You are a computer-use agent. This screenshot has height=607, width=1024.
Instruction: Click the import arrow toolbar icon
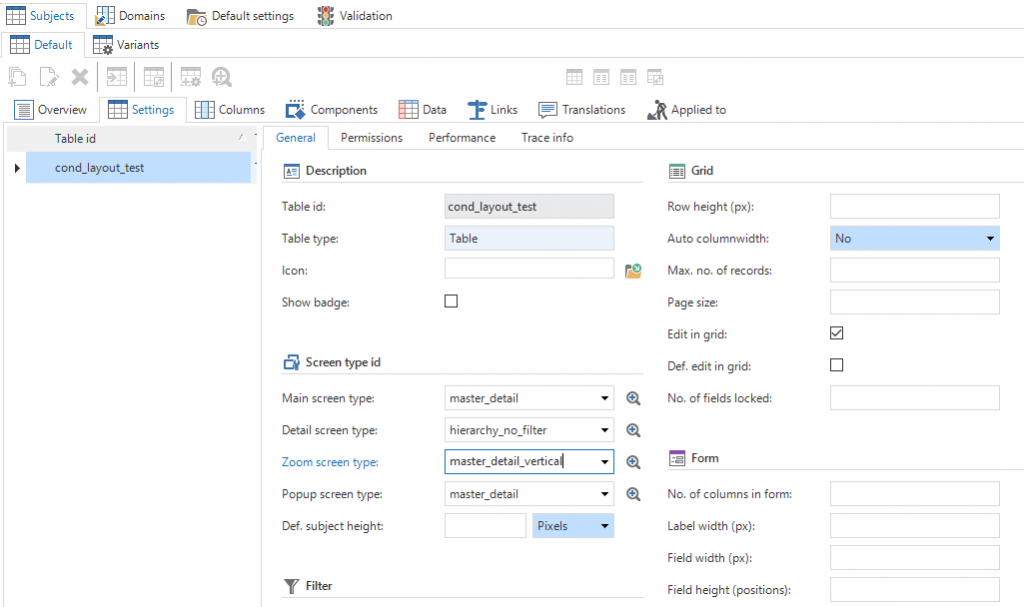click(x=117, y=77)
